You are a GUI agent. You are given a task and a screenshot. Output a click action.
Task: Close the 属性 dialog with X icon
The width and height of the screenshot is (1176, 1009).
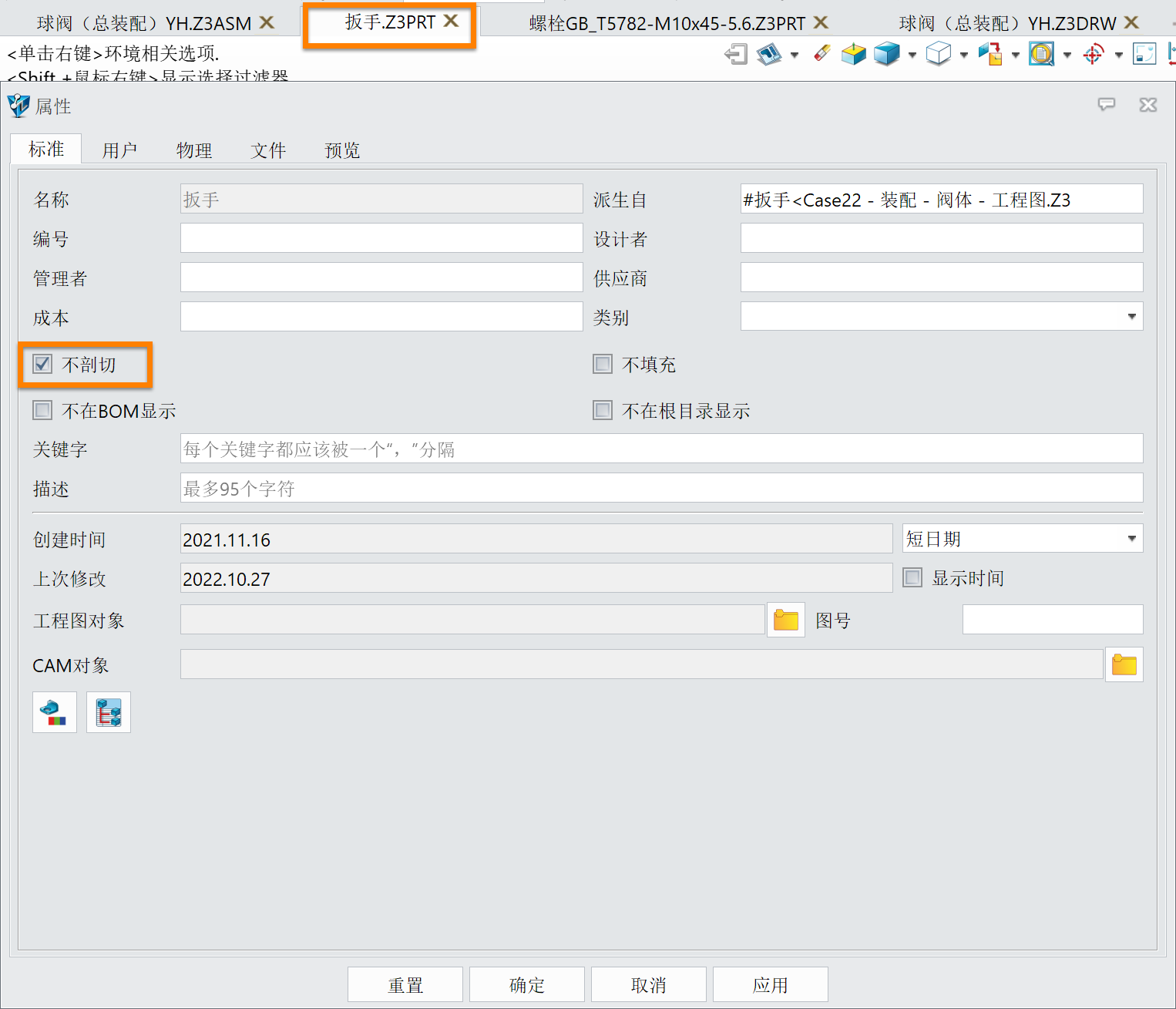1148,104
